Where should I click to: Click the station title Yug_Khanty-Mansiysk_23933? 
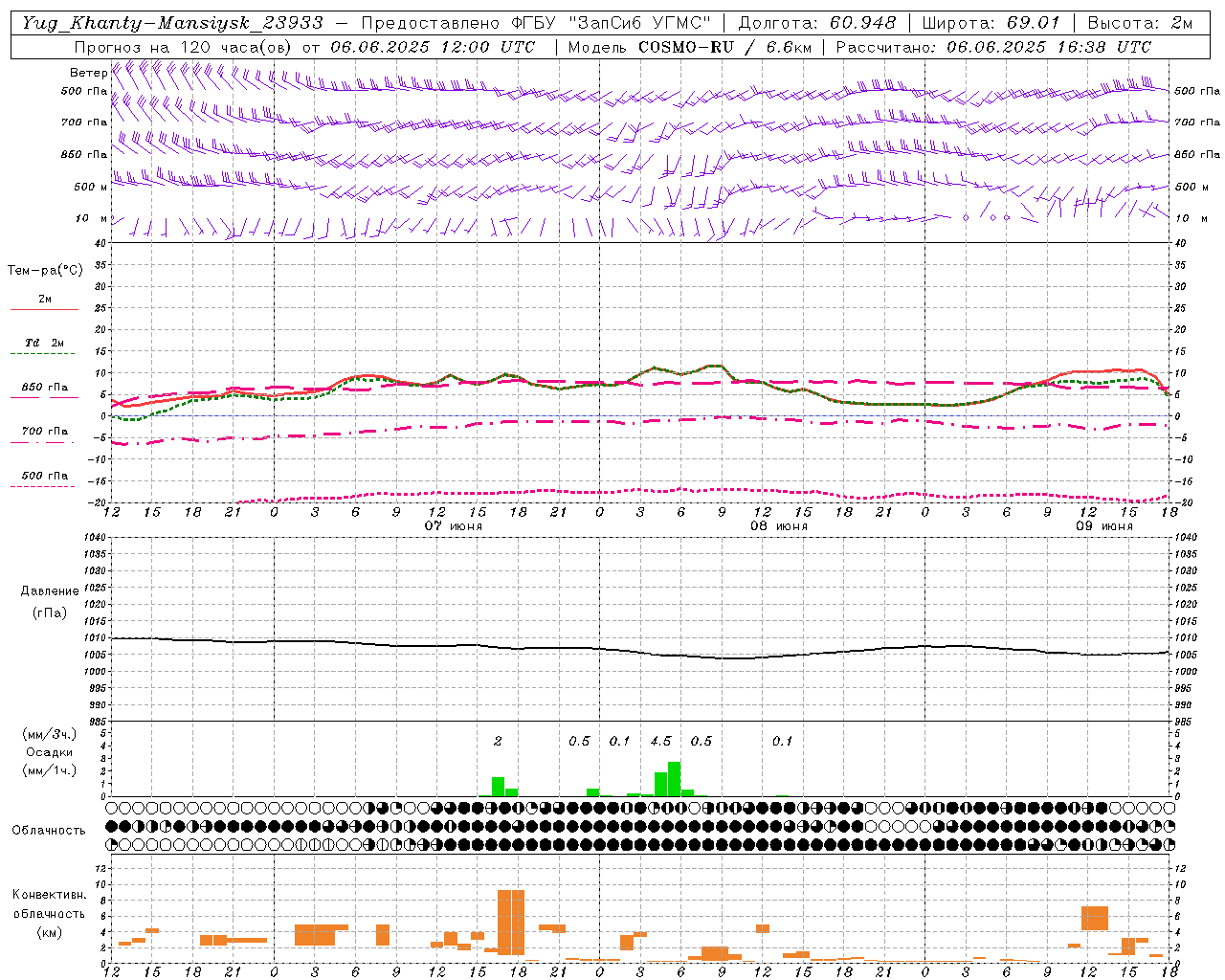[x=172, y=23]
